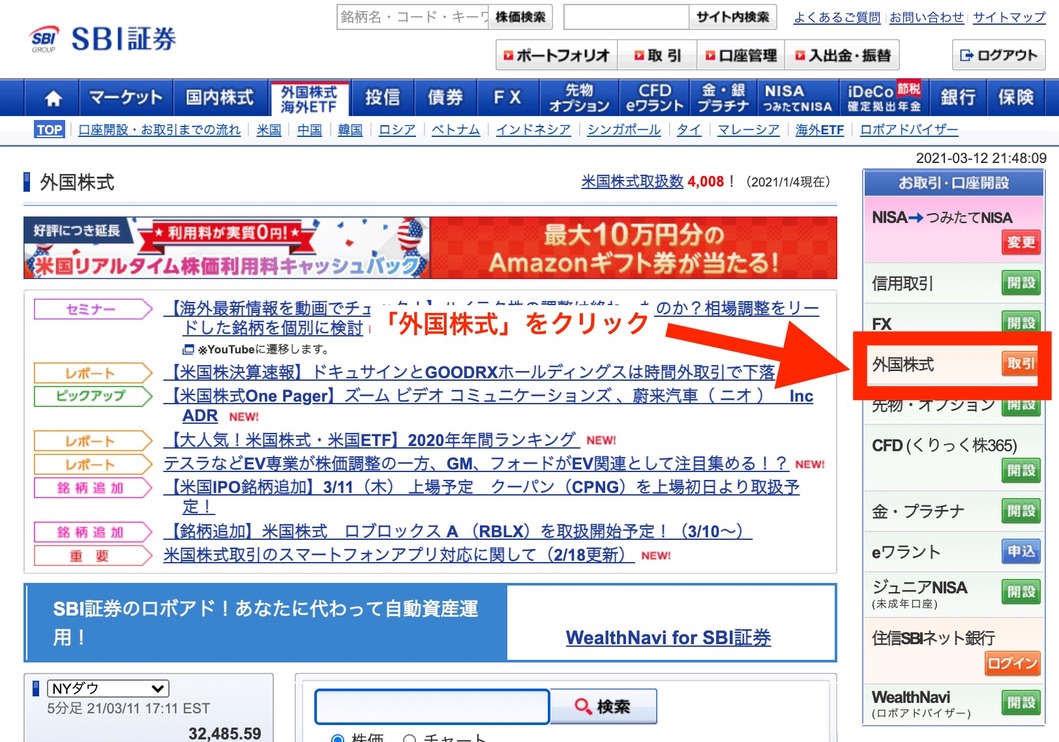
Task: Open the 2020年年間ランキング report link
Action: pos(371,440)
